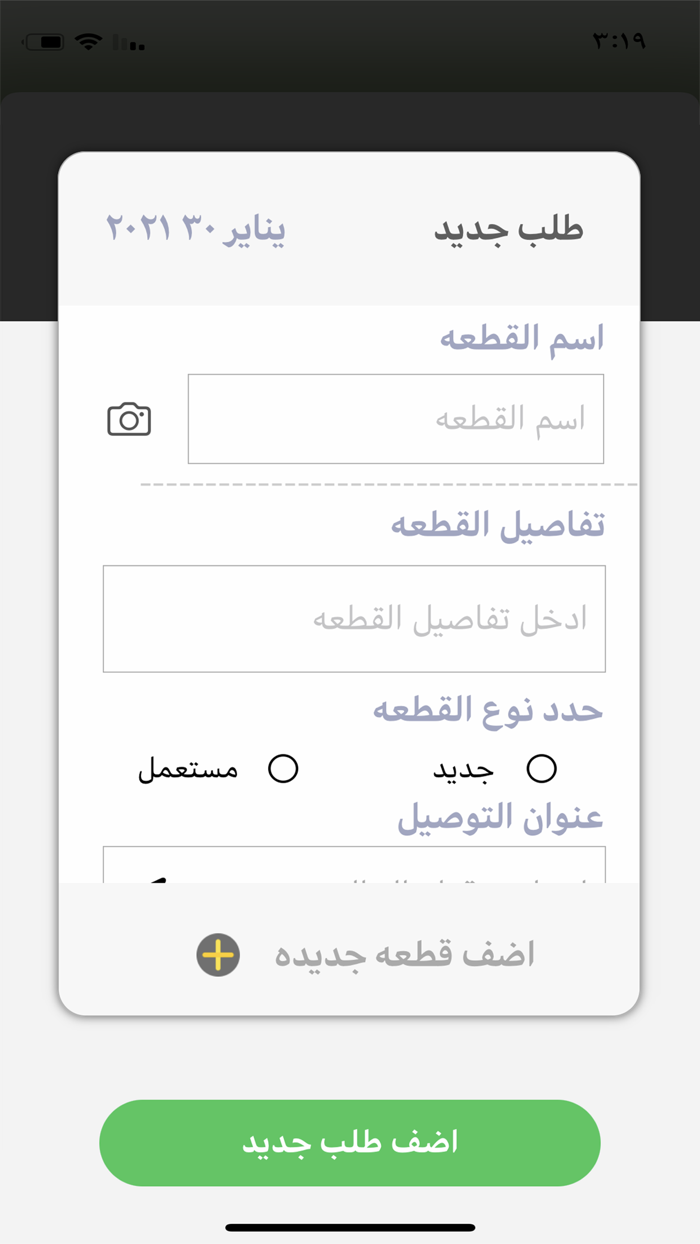Select the مستعمل radio button

(x=286, y=768)
